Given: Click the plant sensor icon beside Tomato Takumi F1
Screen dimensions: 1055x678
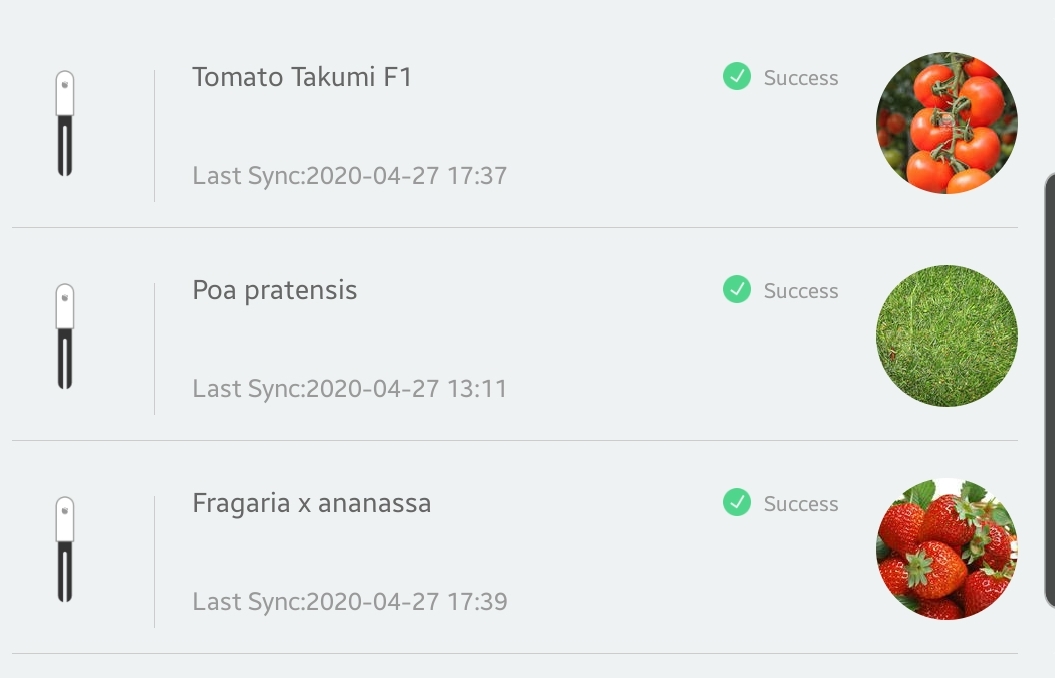Looking at the screenshot, I should pos(65,124).
